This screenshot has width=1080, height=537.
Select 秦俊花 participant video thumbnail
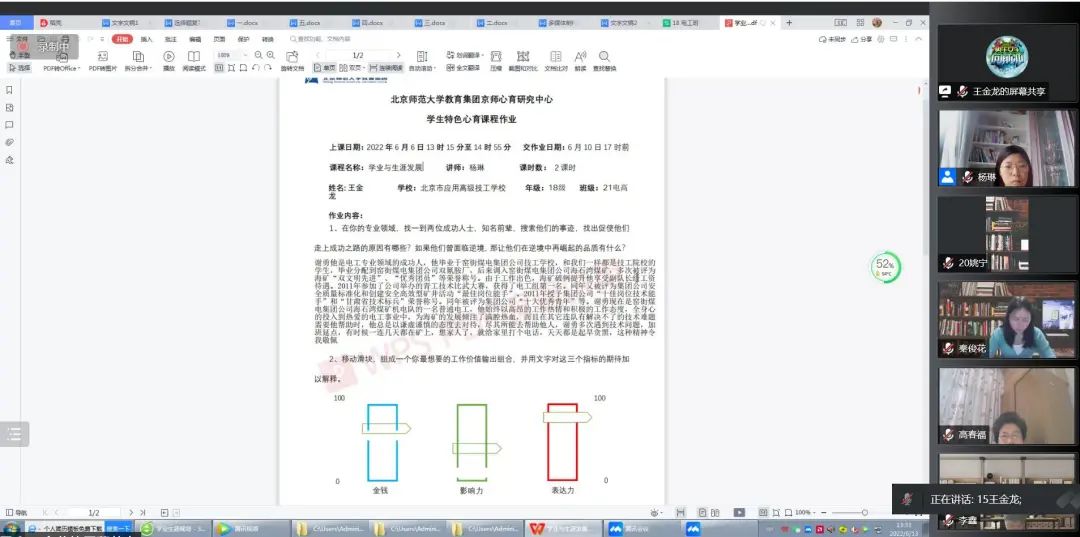[x=1006, y=319]
